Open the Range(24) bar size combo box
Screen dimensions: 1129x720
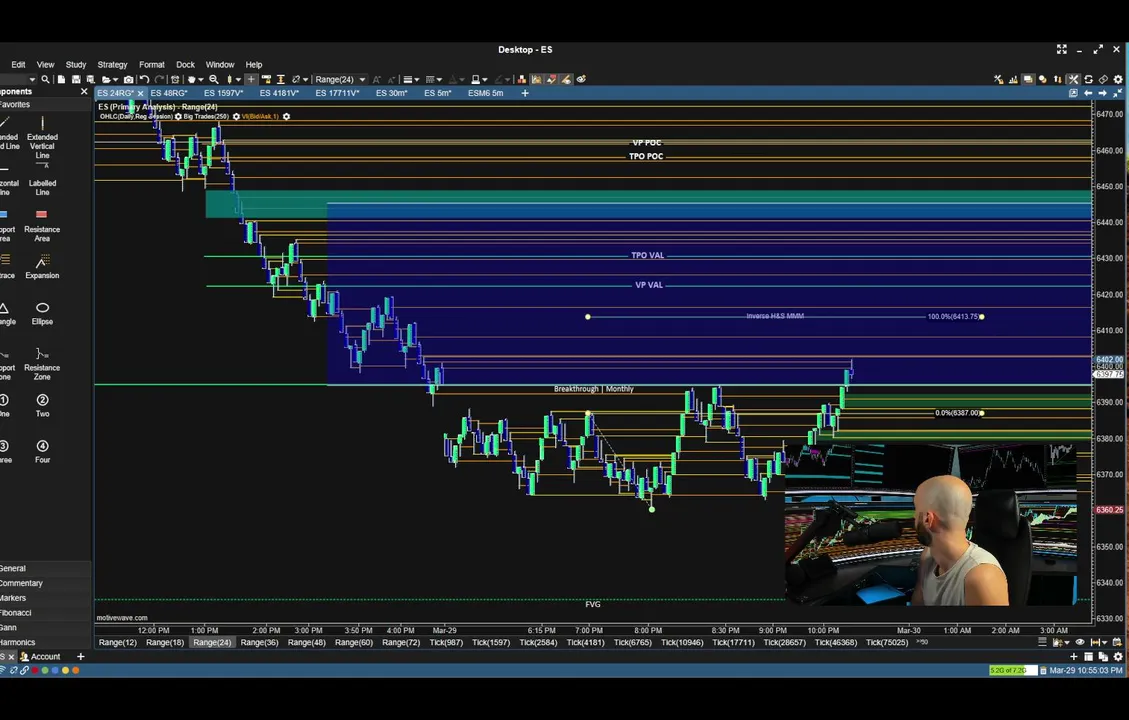[340, 79]
